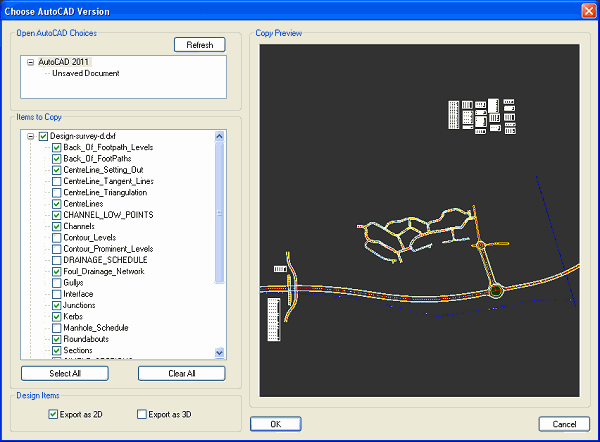The height and width of the screenshot is (442, 600).
Task: Uncheck the CentreLines layer
Action: coord(57,204)
